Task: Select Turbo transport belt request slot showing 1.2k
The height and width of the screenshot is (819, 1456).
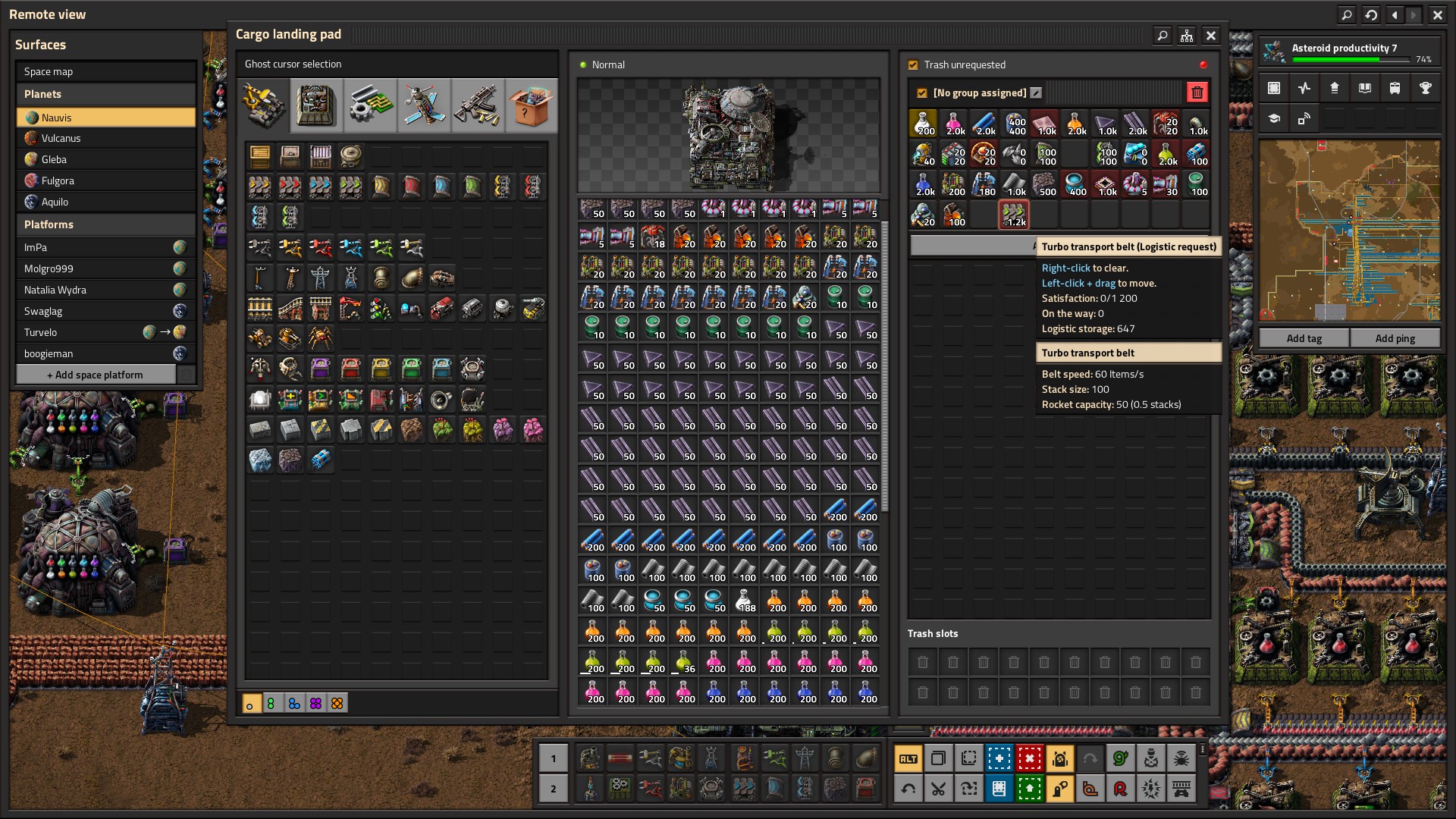Action: 1014,215
